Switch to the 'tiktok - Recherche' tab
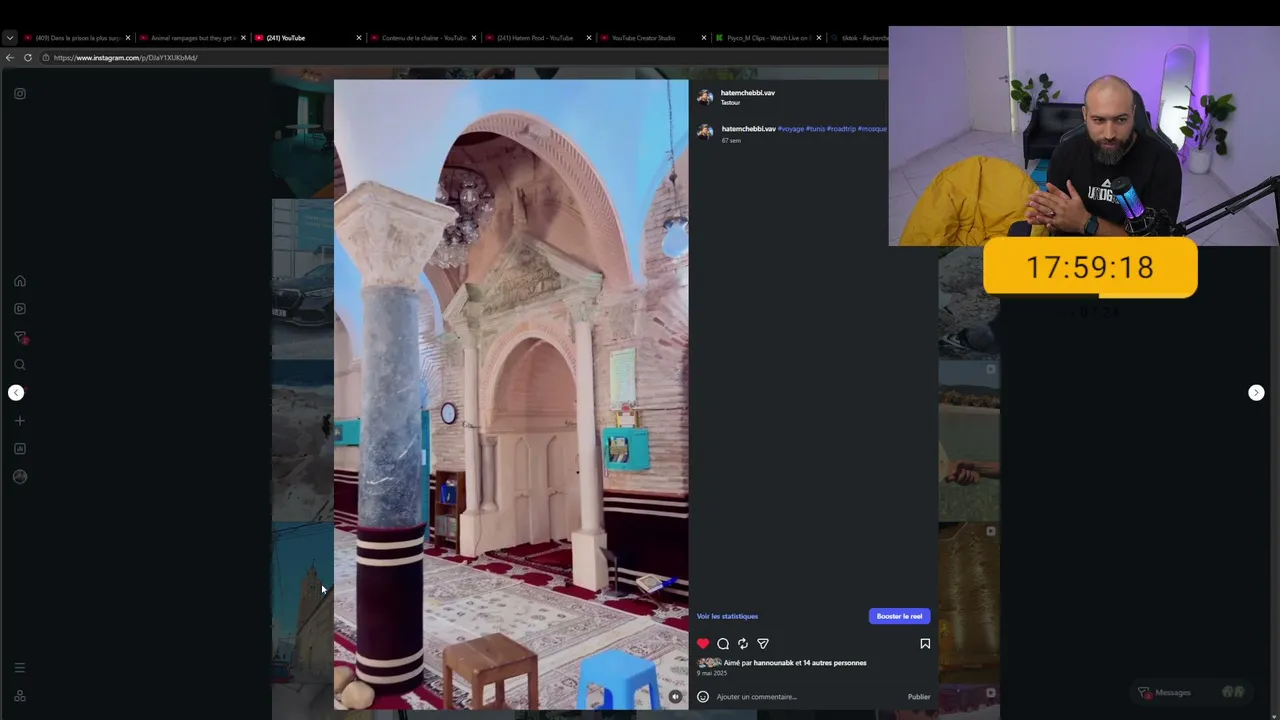This screenshot has width=1280, height=720. click(858, 38)
